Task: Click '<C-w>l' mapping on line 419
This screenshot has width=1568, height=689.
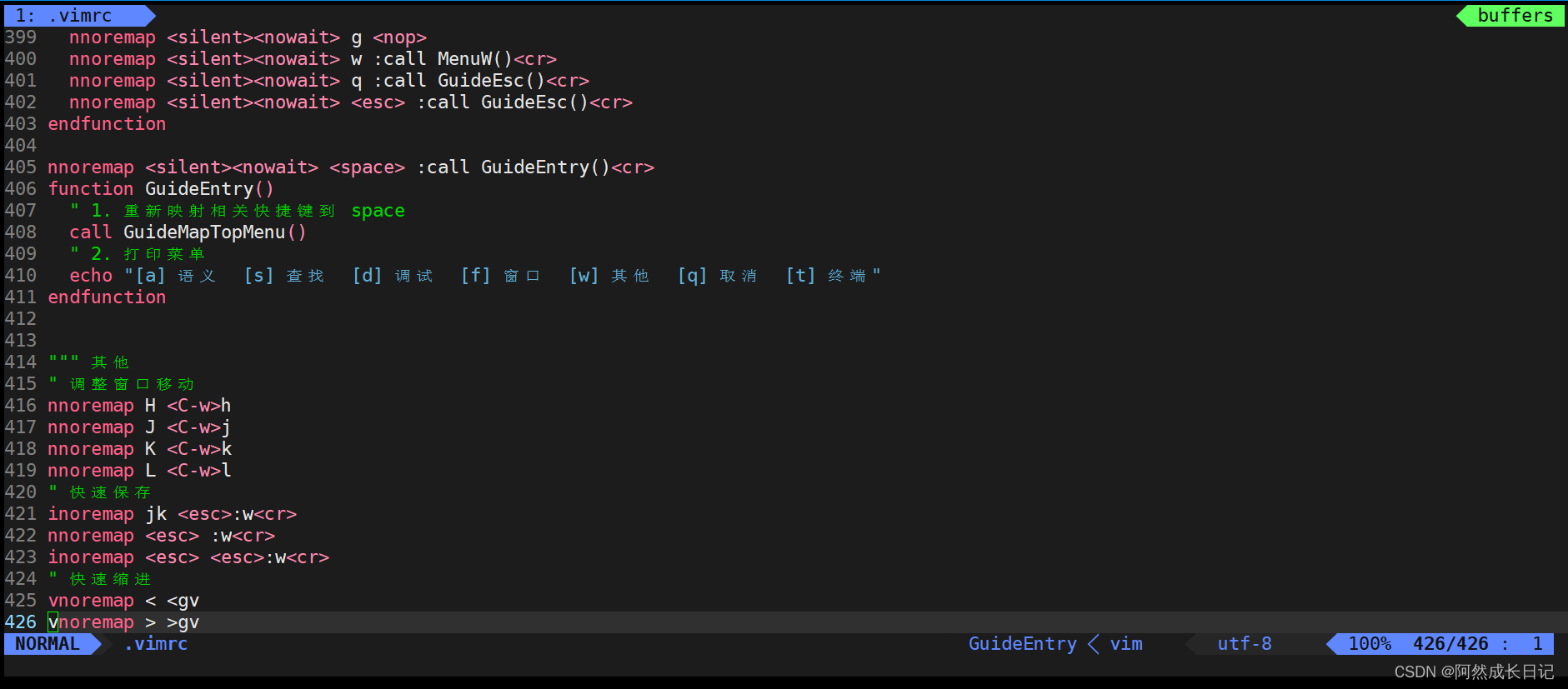Action: pos(199,471)
